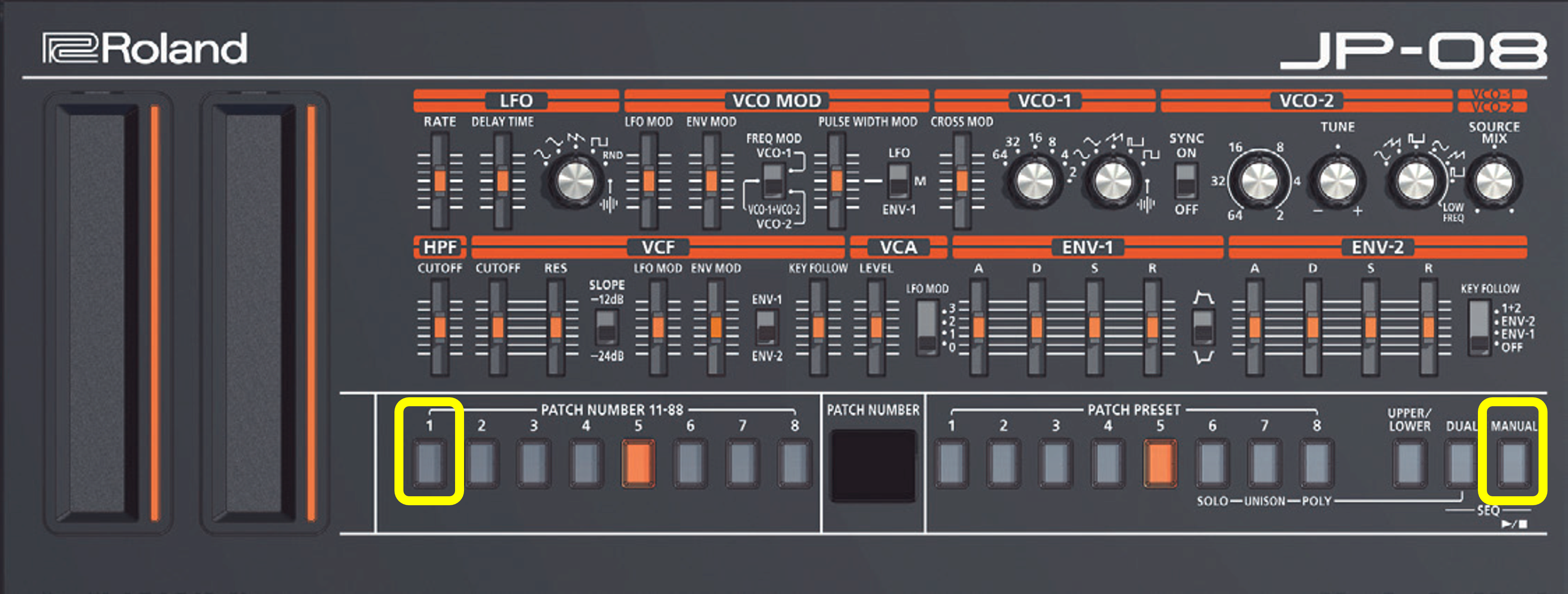
Task: Click the ENV-2 Sustain slider
Action: [1370, 327]
